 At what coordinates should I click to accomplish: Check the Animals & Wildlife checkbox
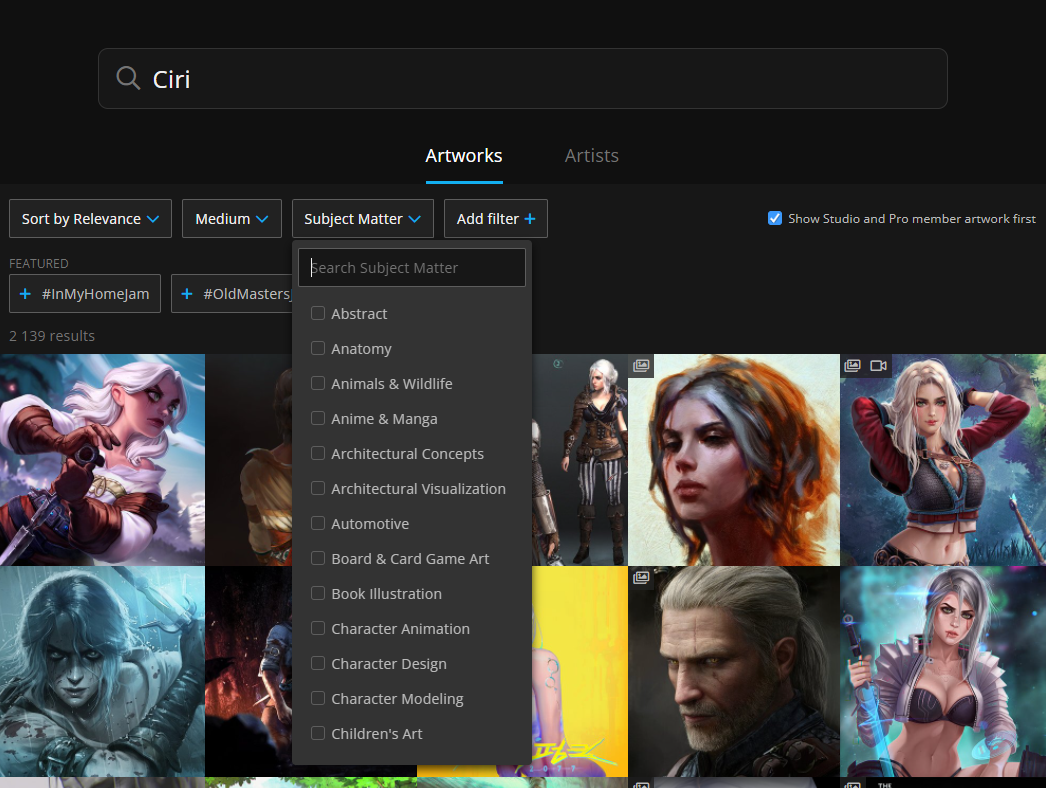pos(318,383)
